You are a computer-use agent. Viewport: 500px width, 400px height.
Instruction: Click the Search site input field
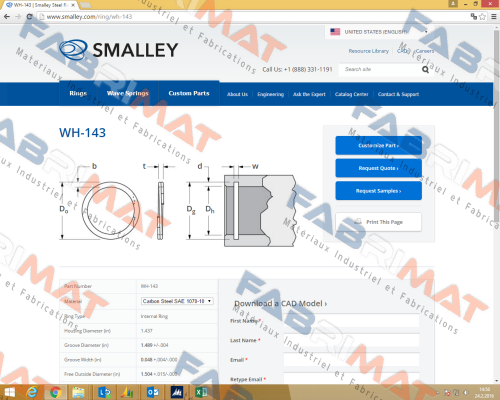tap(380, 69)
